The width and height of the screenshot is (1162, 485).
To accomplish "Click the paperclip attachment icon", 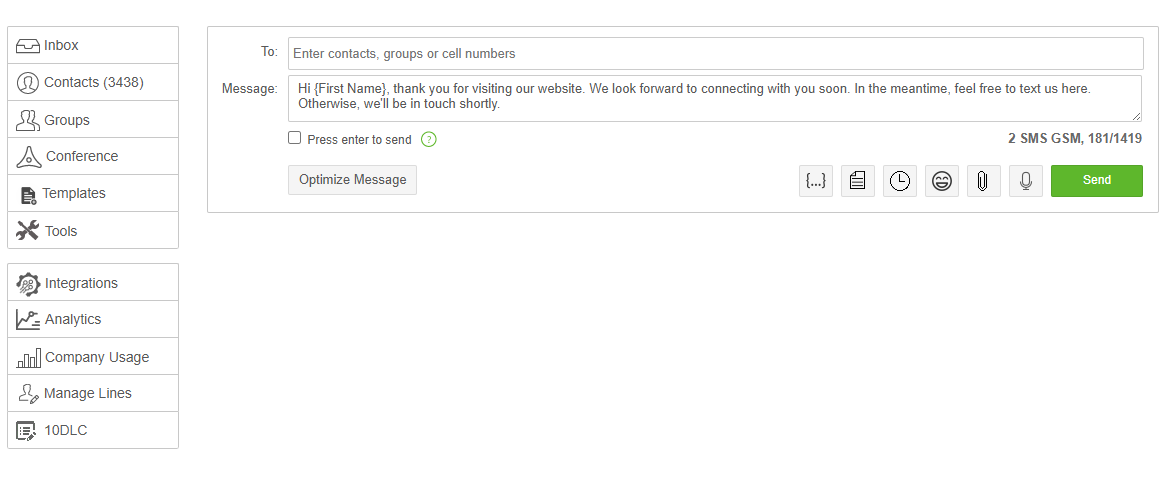I will coord(984,181).
